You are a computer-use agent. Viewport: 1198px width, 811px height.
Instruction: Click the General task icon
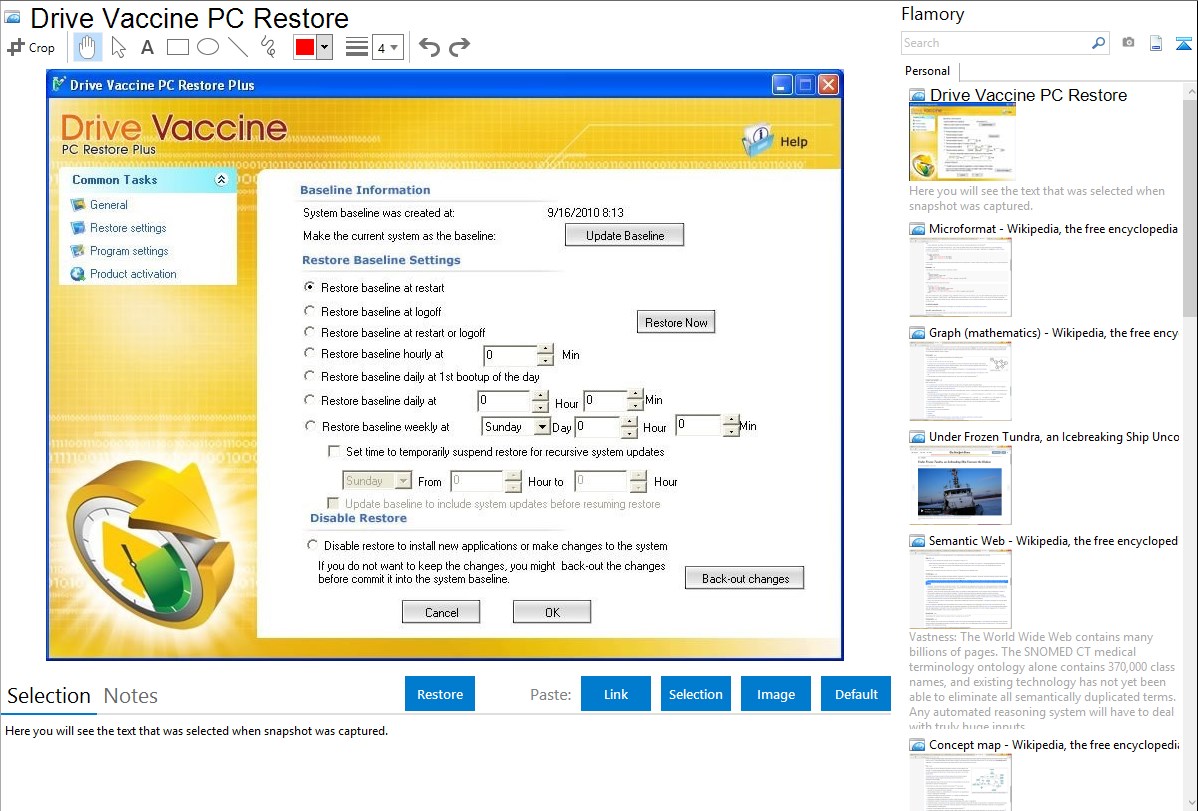78,205
